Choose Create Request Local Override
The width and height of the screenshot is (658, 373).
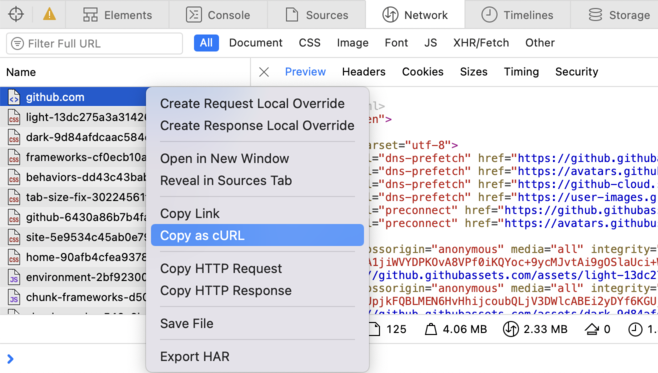click(x=257, y=104)
